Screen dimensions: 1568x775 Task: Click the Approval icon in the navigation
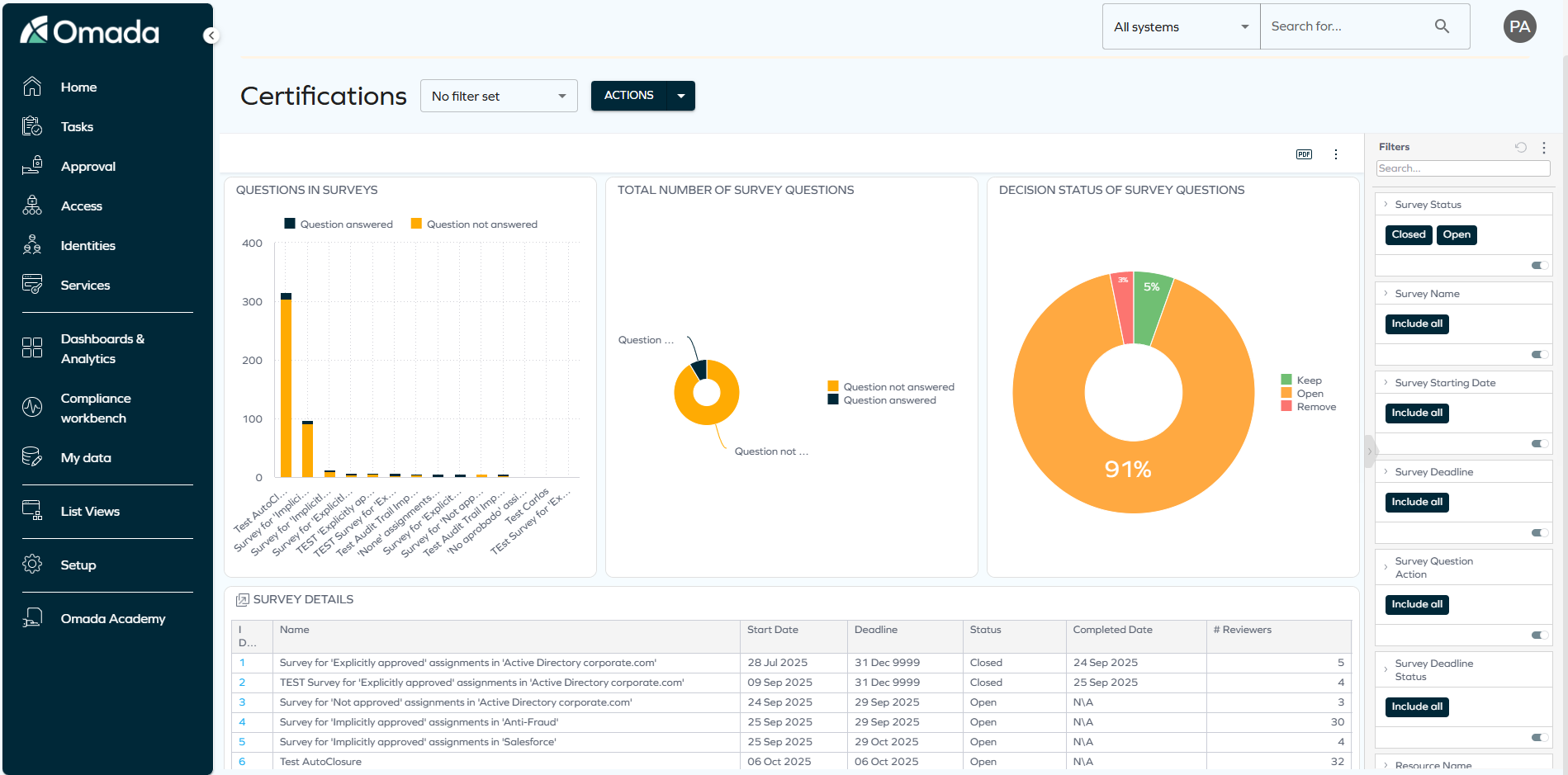(x=31, y=166)
